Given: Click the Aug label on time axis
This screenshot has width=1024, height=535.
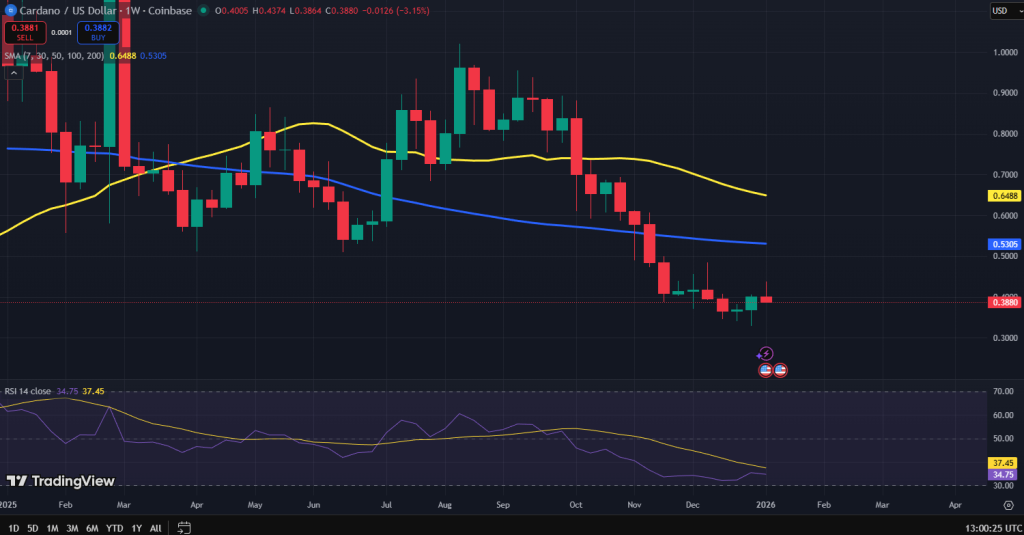Looking at the screenshot, I should tap(445, 505).
